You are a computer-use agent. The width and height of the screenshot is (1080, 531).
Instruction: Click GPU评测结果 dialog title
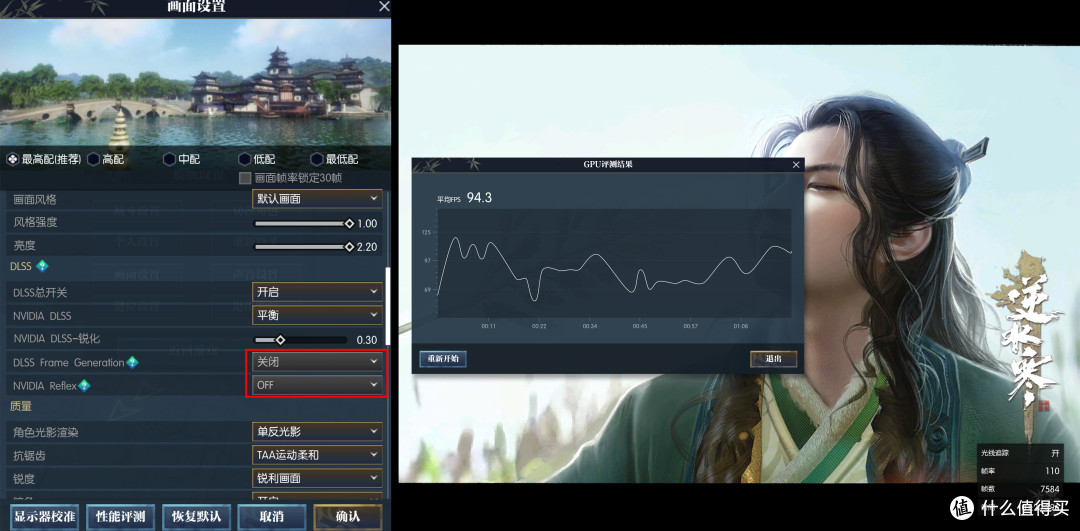608,165
